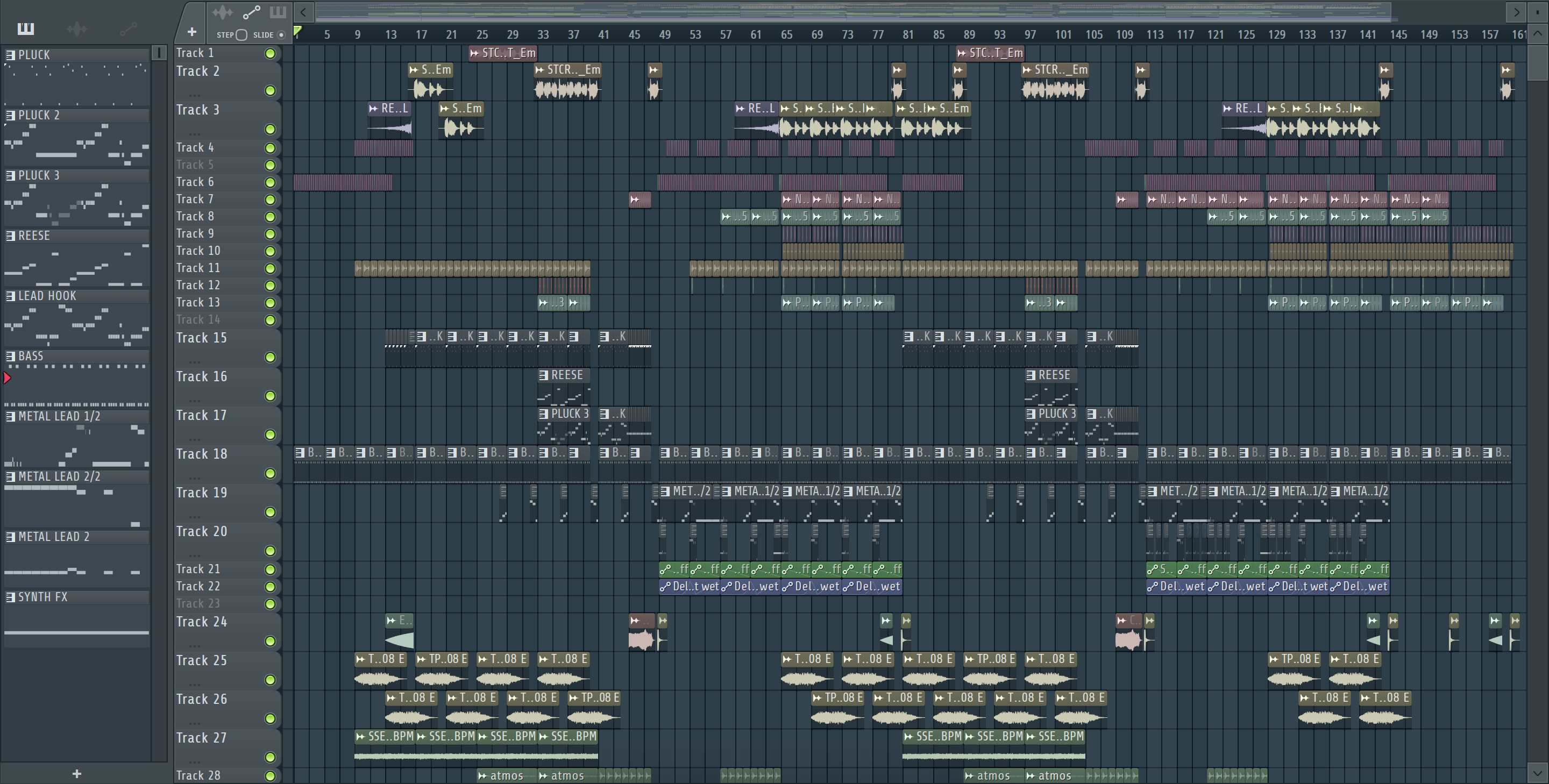
Task: Select the pattern clip focus icon
Action: point(278,12)
